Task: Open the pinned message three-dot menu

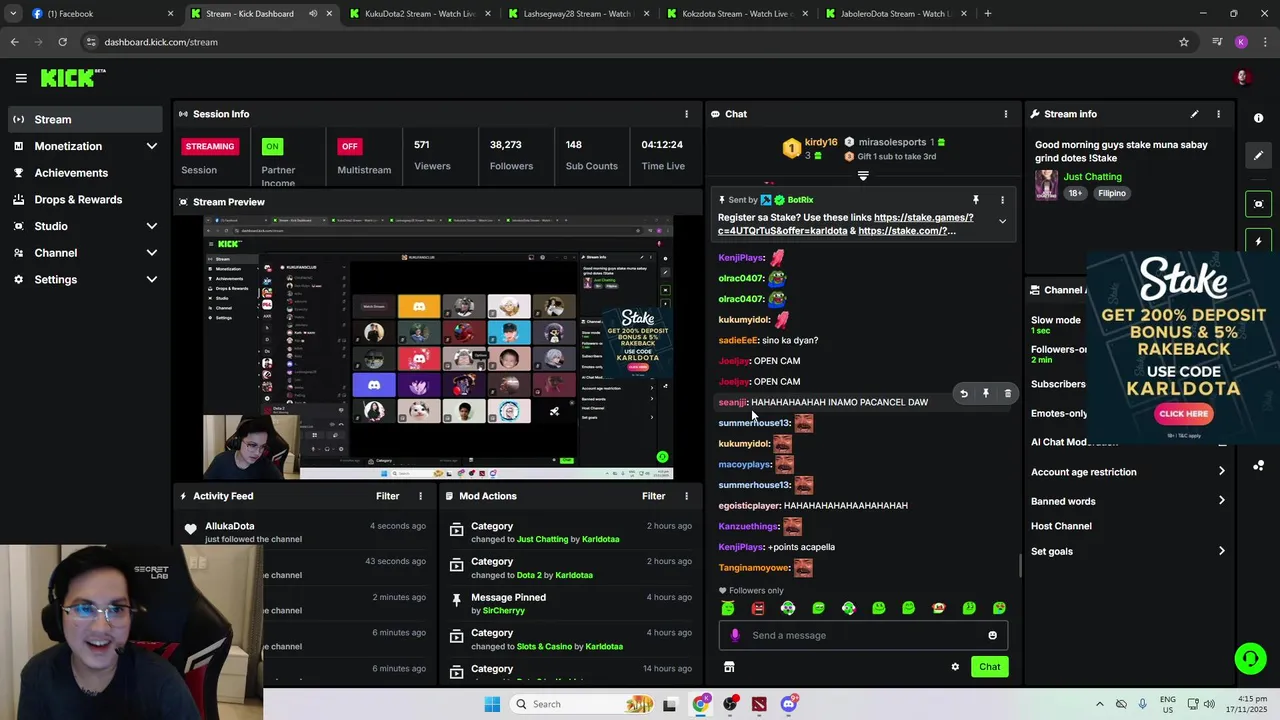Action: pos(1002,200)
